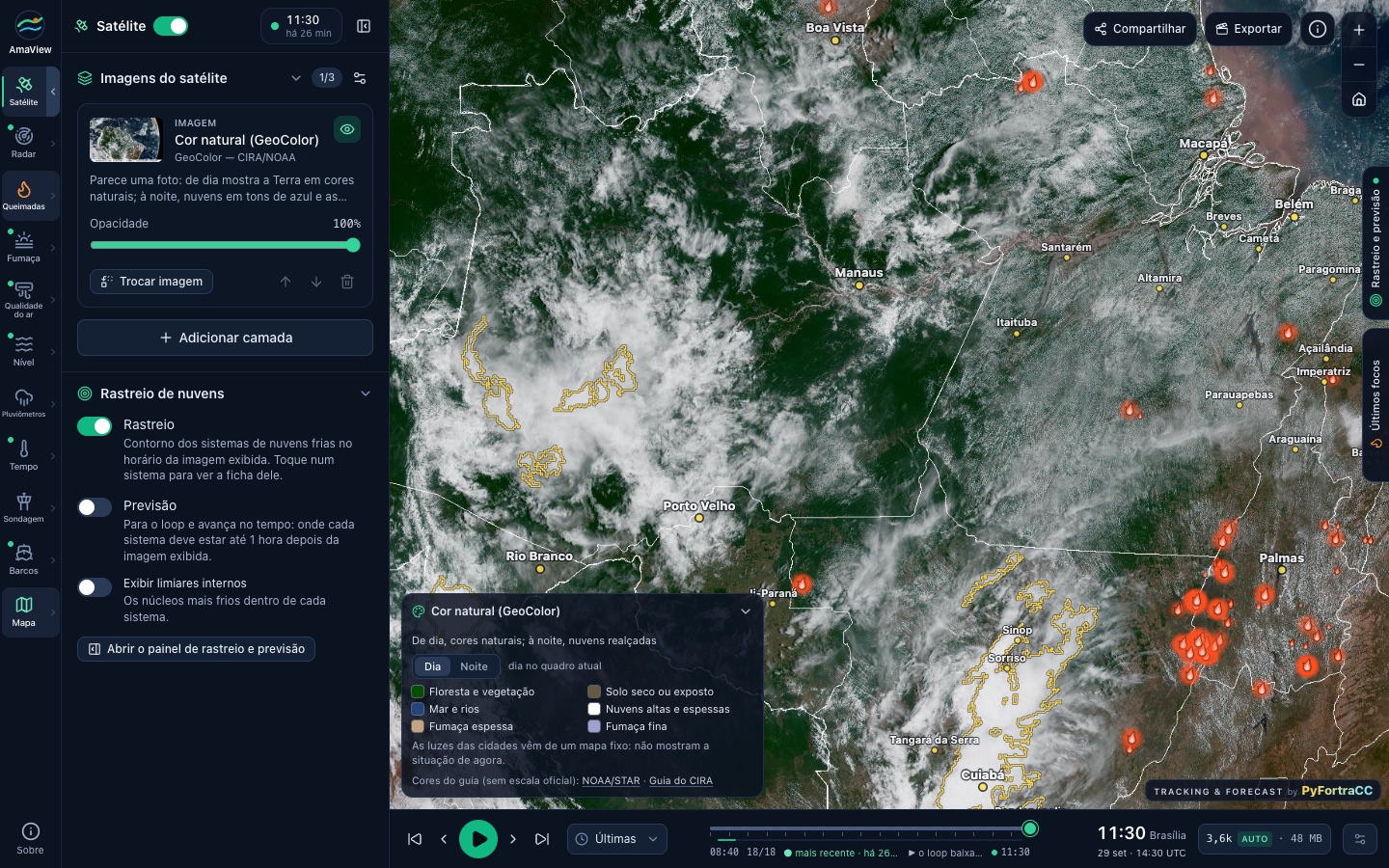Open the Últimas time range dropdown
Image resolution: width=1389 pixels, height=868 pixels.
click(x=617, y=839)
